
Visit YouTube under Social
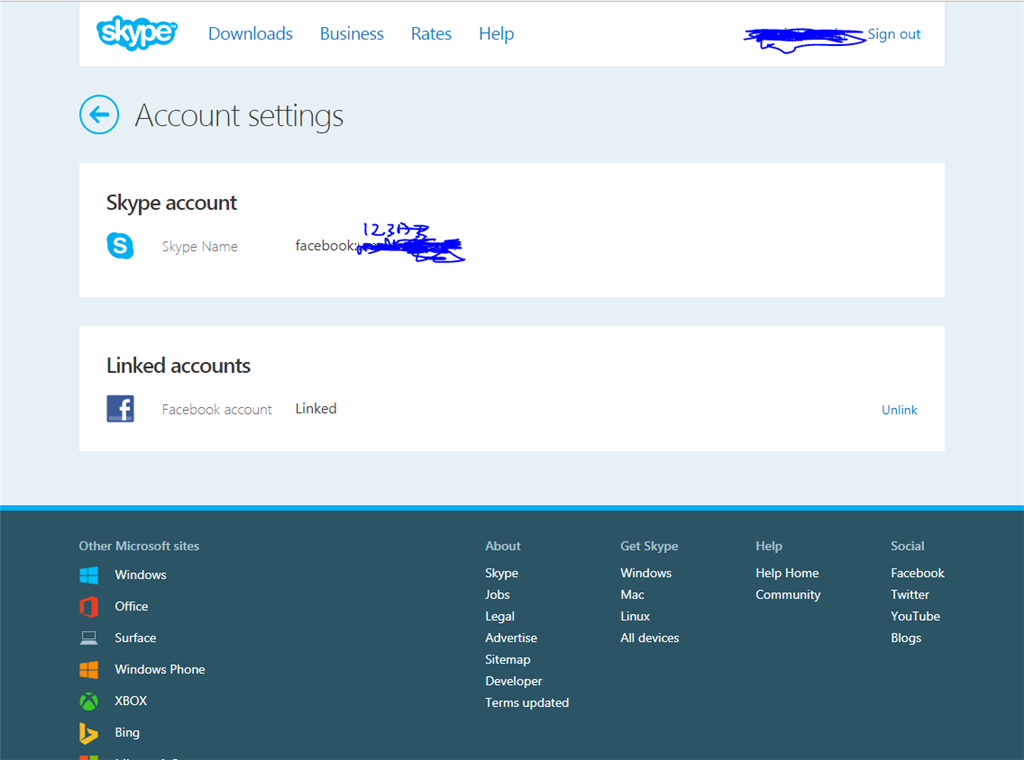[x=915, y=616]
